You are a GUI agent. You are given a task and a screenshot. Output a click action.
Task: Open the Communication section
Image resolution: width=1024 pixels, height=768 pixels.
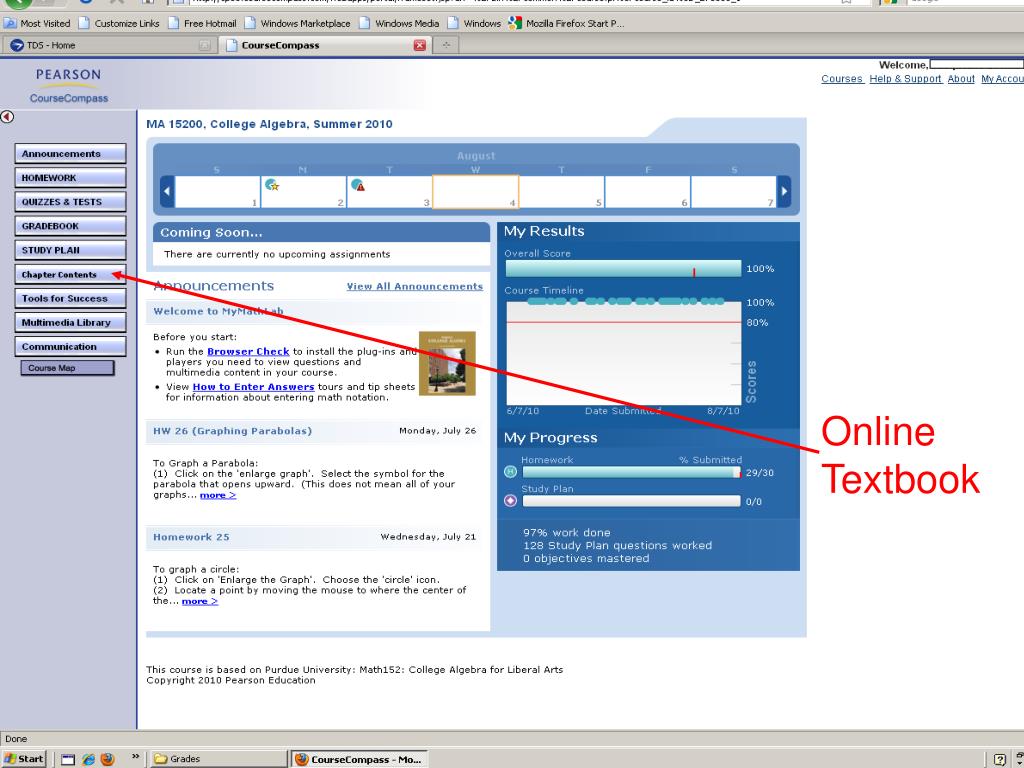click(x=70, y=347)
